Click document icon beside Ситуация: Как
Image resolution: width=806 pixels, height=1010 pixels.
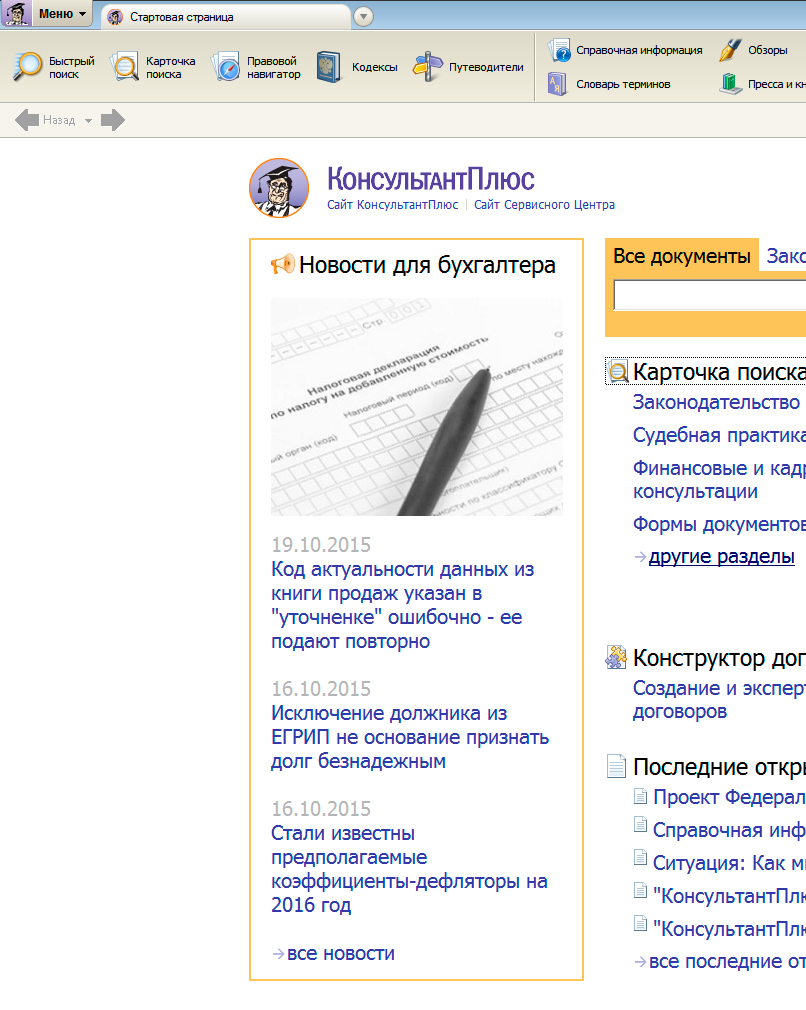(x=640, y=857)
